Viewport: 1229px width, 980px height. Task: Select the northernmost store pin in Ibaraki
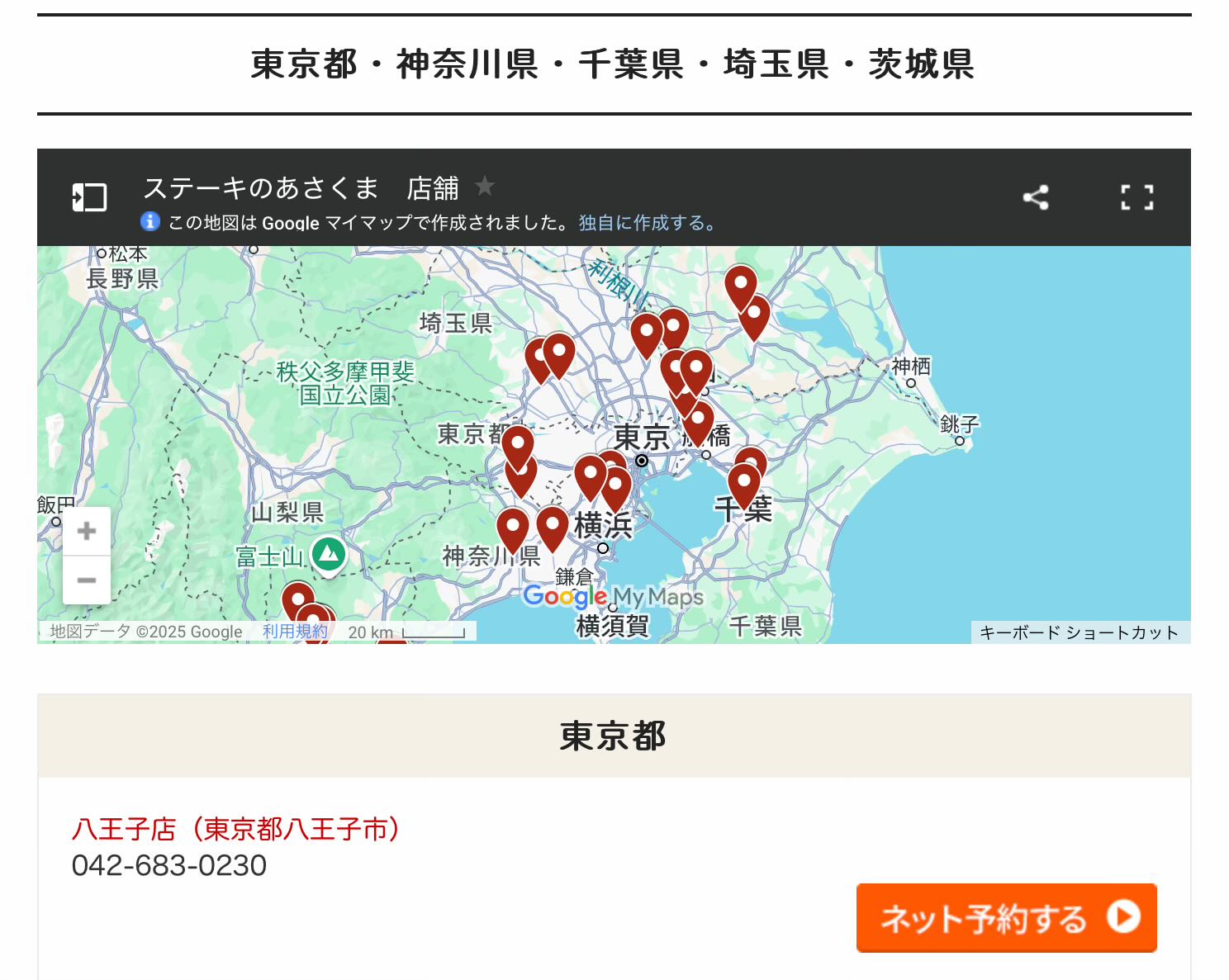(741, 286)
